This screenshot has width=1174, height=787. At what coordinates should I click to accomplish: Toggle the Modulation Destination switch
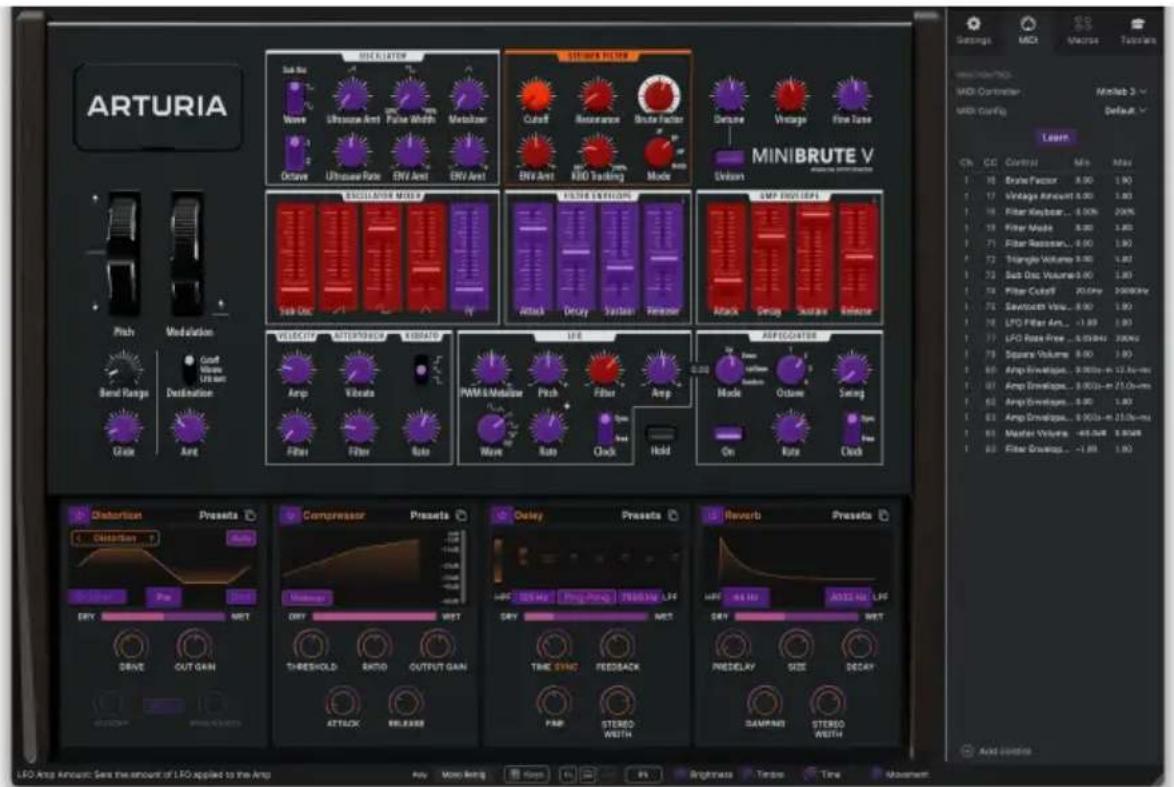[189, 370]
